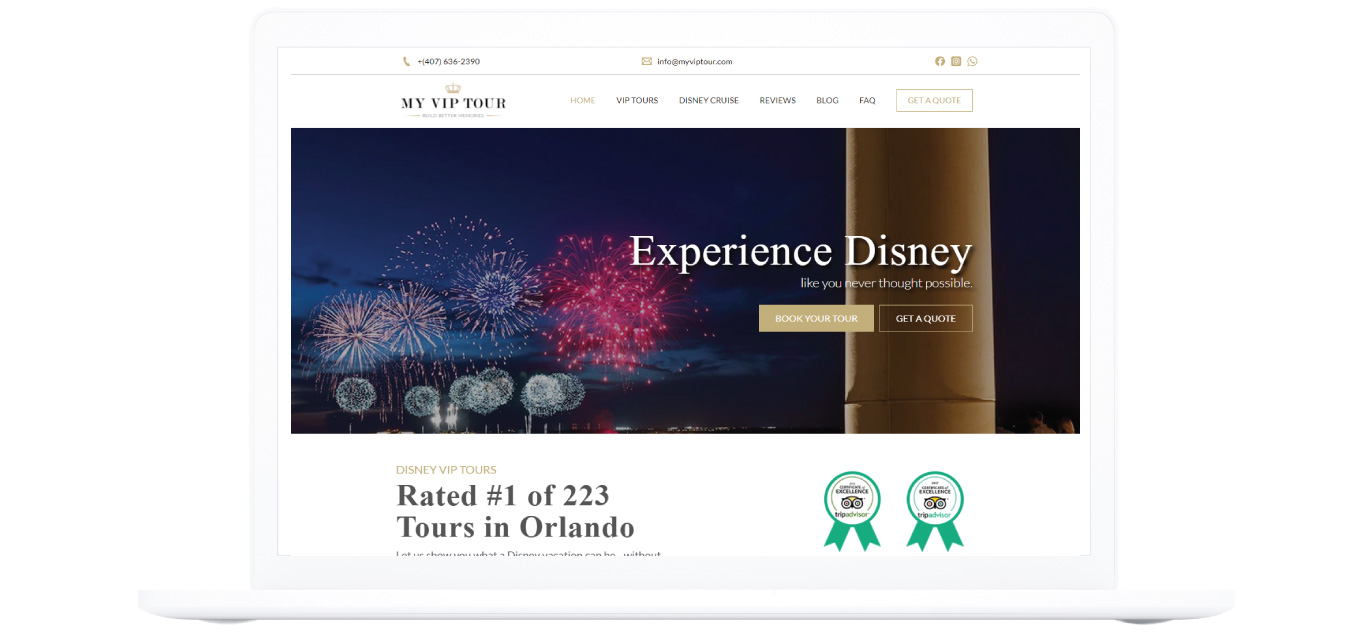The height and width of the screenshot is (633, 1365).
Task: Open the Reviews menu item
Action: click(777, 100)
